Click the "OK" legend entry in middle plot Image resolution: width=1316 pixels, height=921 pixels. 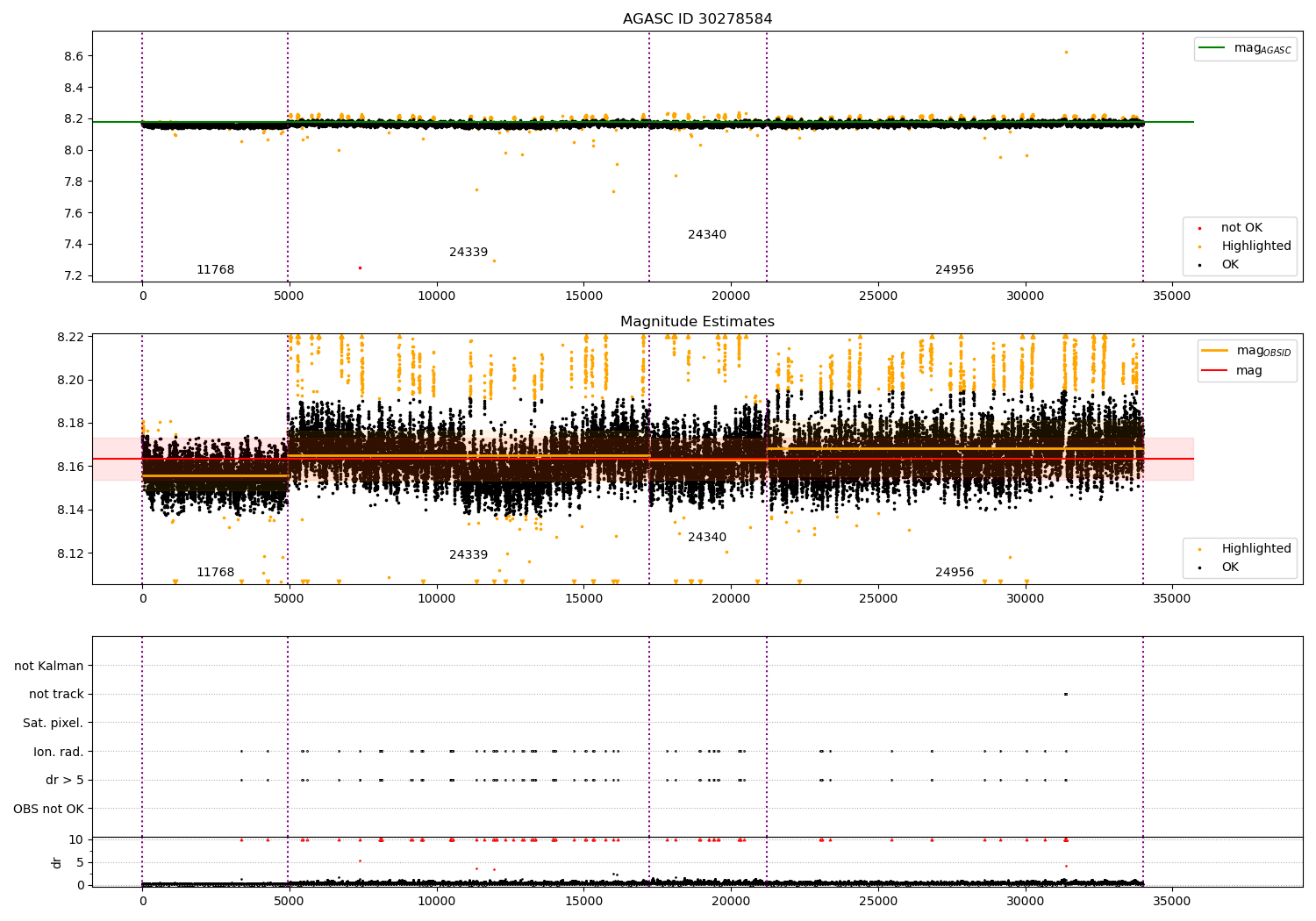(x=1230, y=568)
